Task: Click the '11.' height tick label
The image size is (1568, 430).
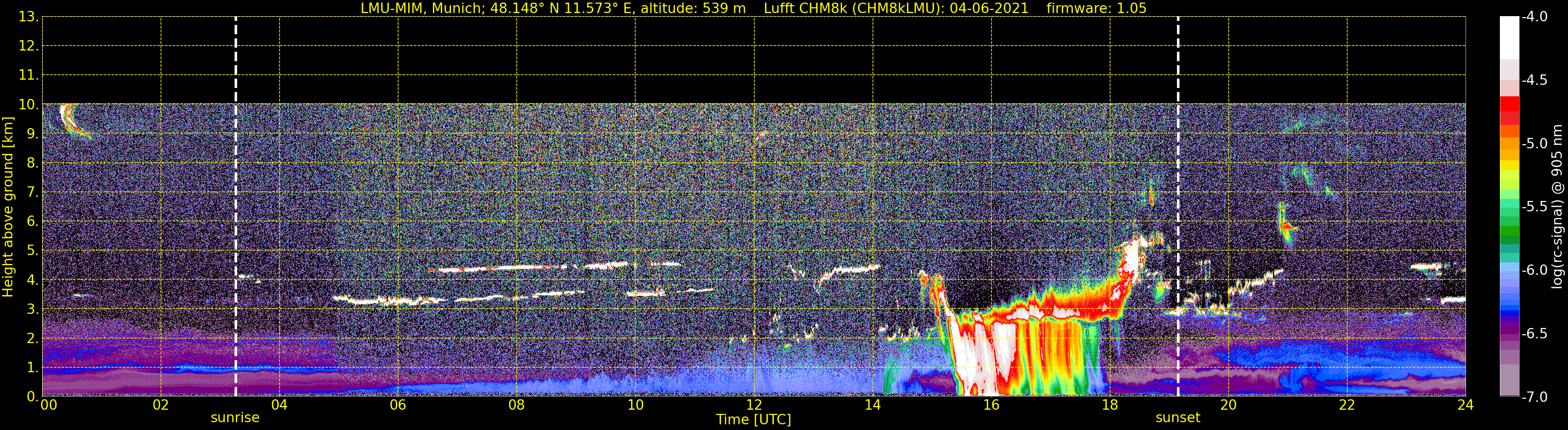Action: (x=29, y=75)
